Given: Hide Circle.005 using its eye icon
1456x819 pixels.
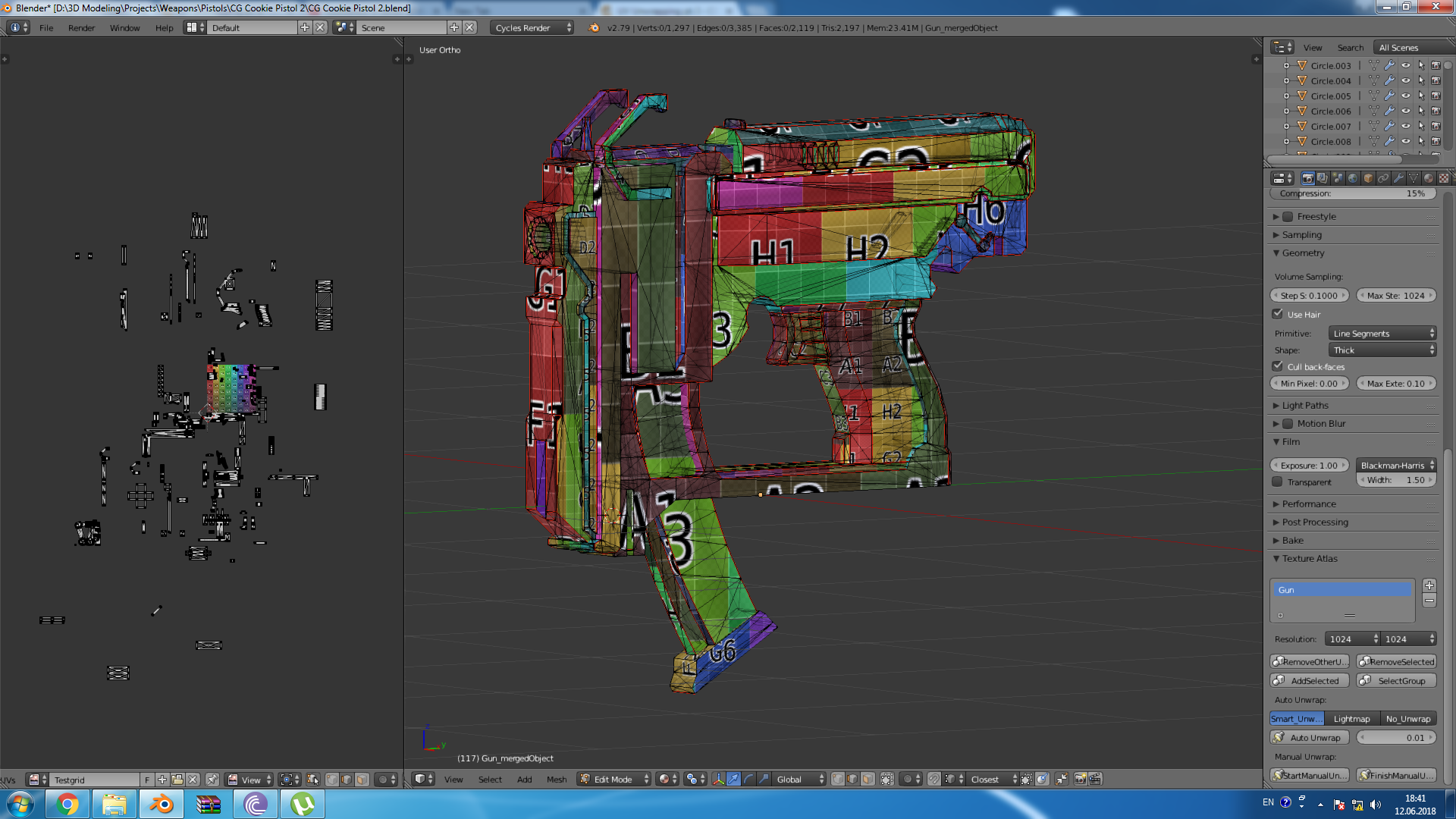Looking at the screenshot, I should click(1406, 96).
